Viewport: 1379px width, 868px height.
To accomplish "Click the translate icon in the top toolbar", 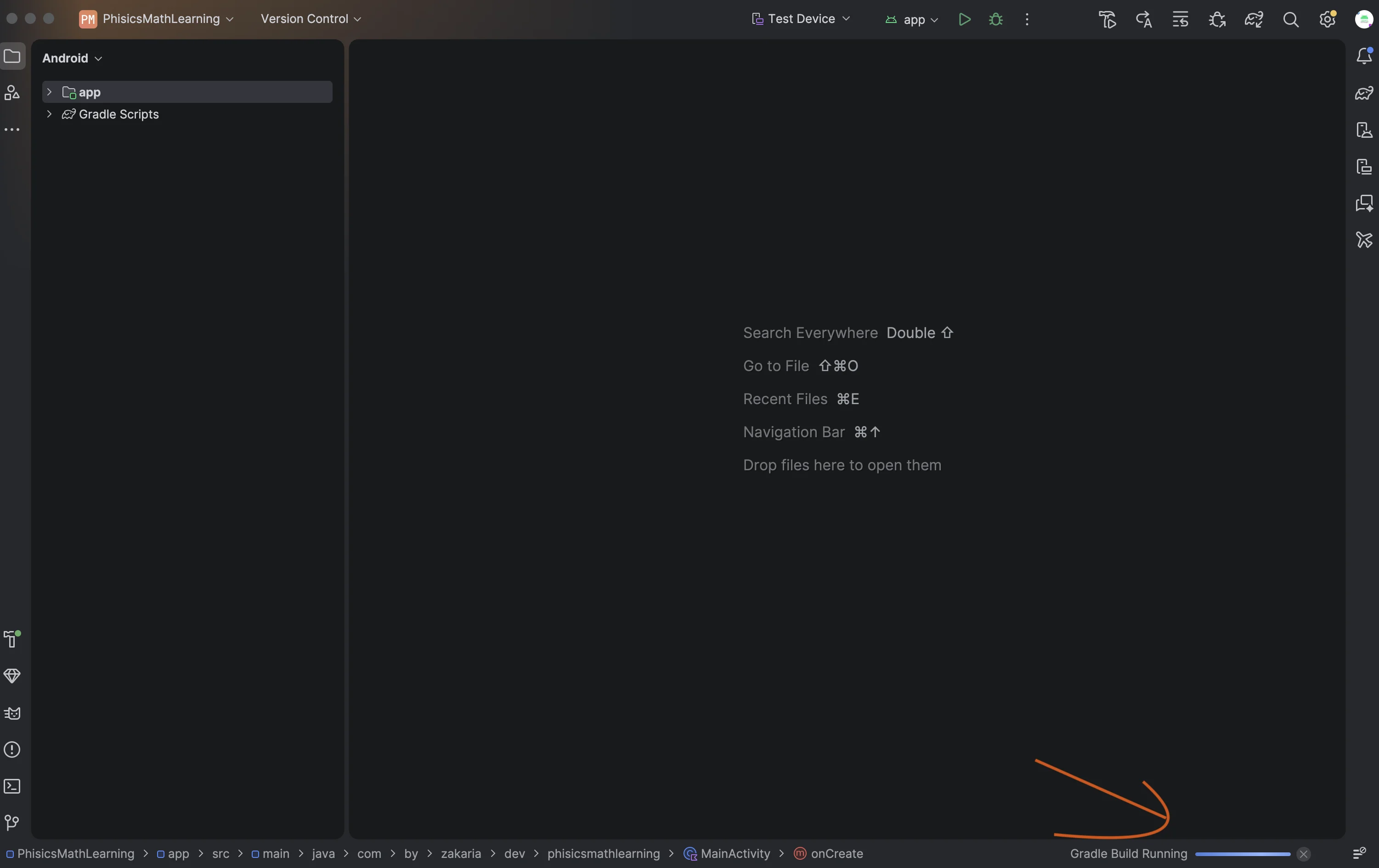I will [x=1144, y=19].
